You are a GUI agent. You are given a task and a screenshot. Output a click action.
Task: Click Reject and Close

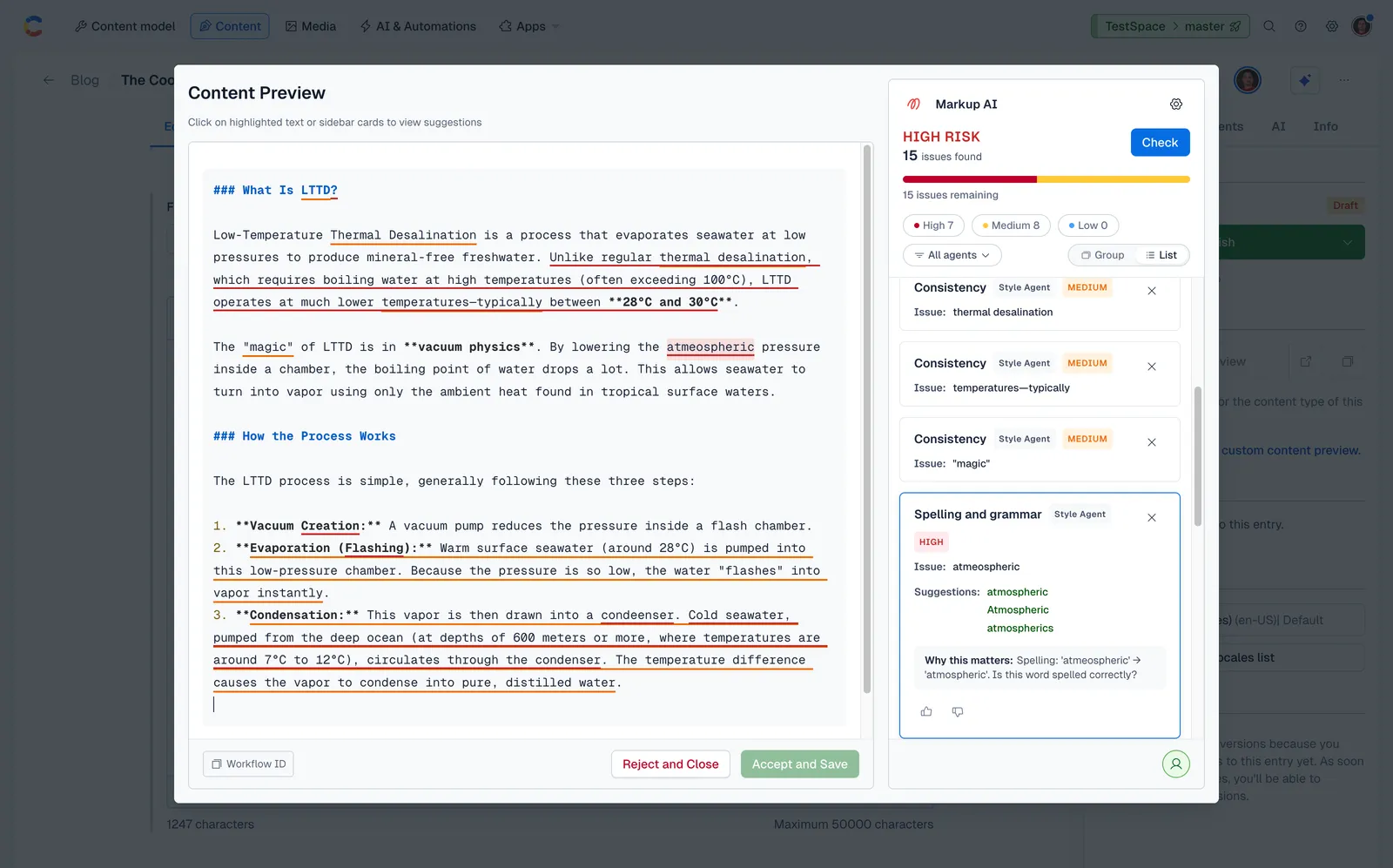(x=670, y=764)
